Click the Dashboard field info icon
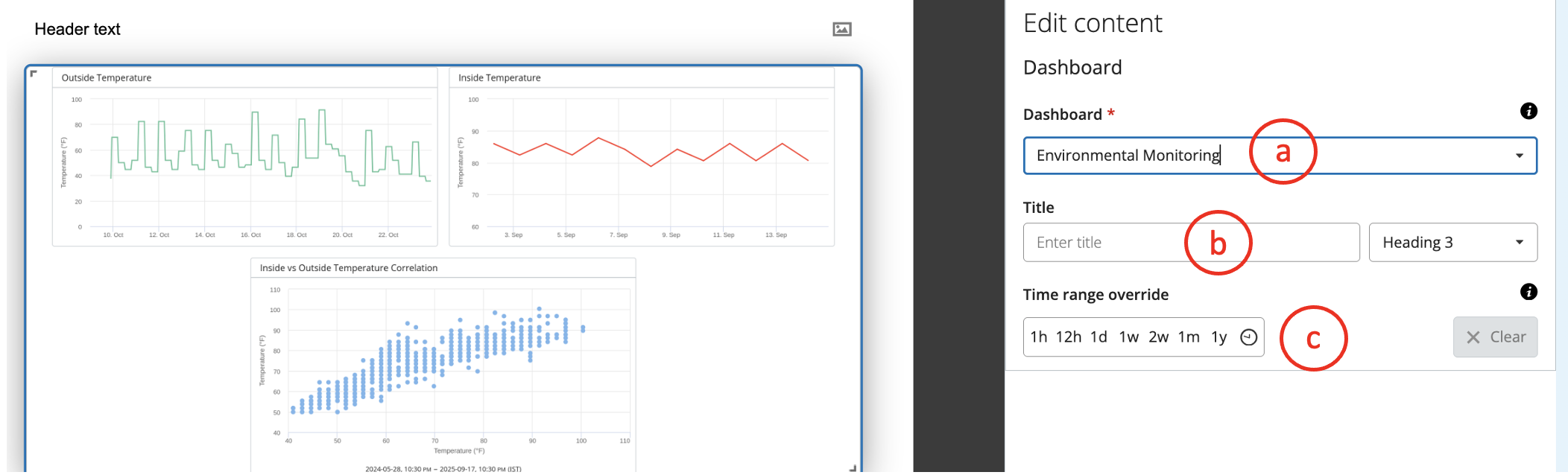This screenshot has height=475, width=1568. click(1529, 111)
